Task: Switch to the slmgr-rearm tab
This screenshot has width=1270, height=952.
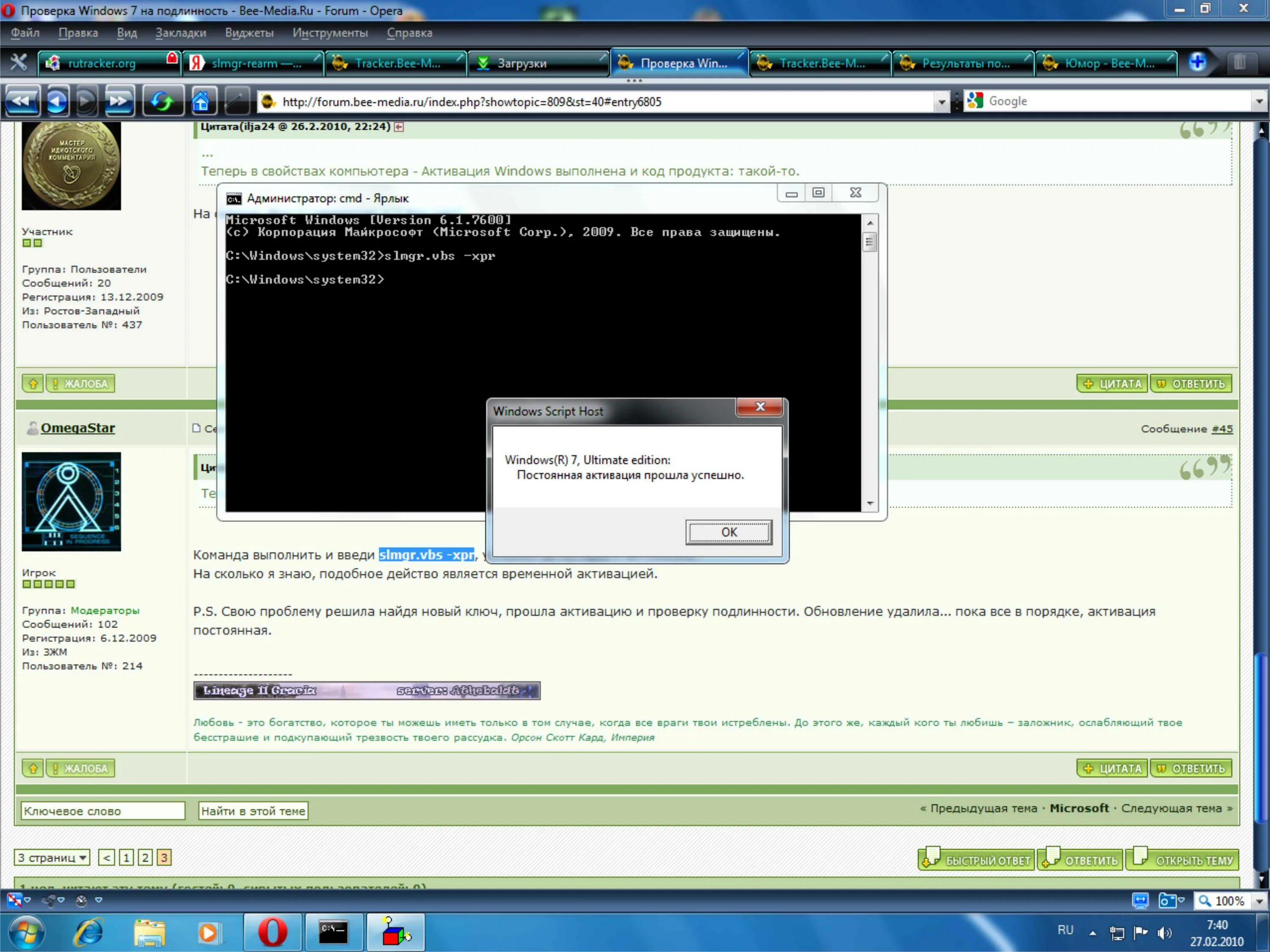Action: 253,63
